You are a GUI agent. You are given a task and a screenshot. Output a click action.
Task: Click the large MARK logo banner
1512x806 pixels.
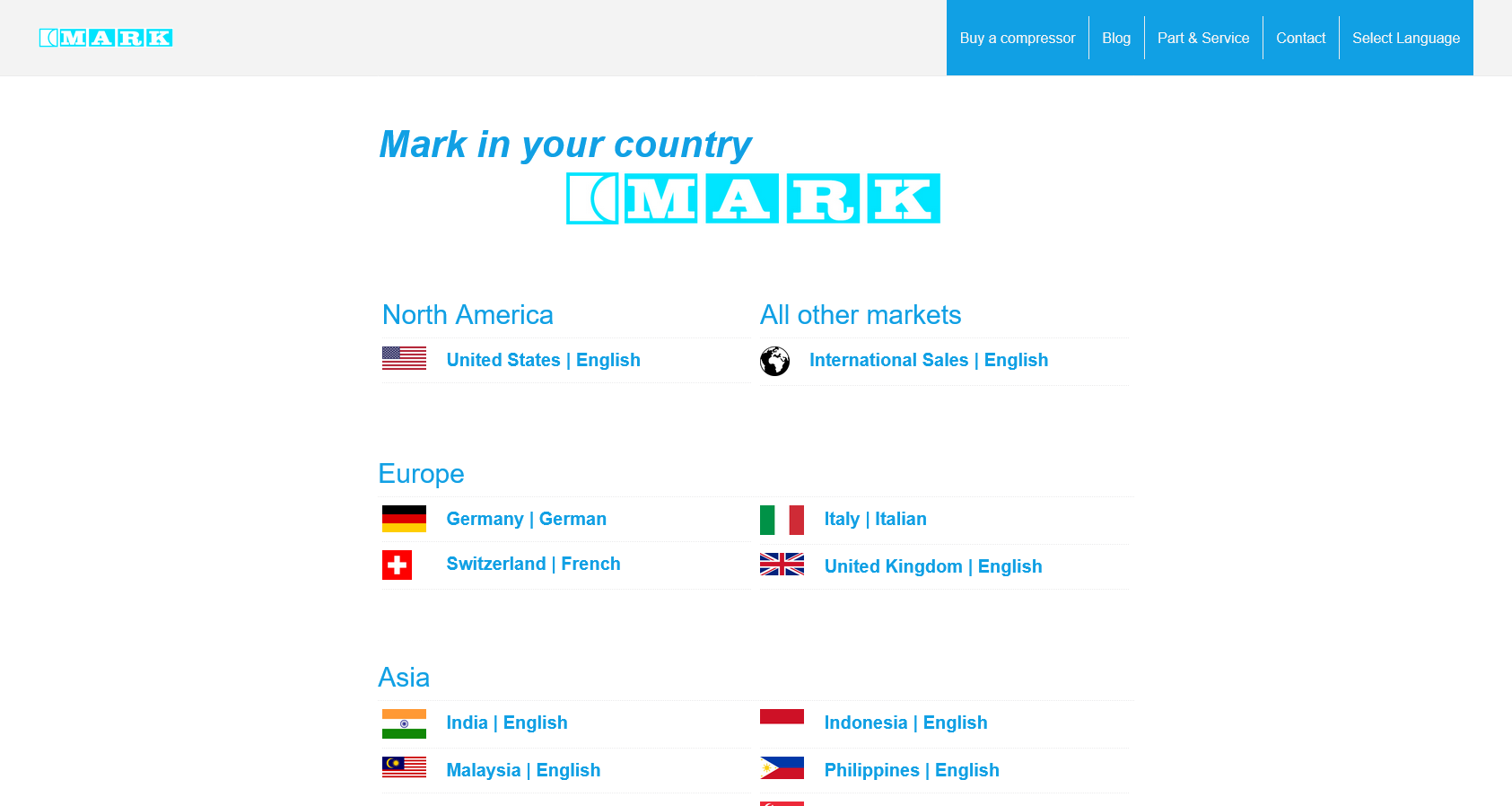pos(753,198)
